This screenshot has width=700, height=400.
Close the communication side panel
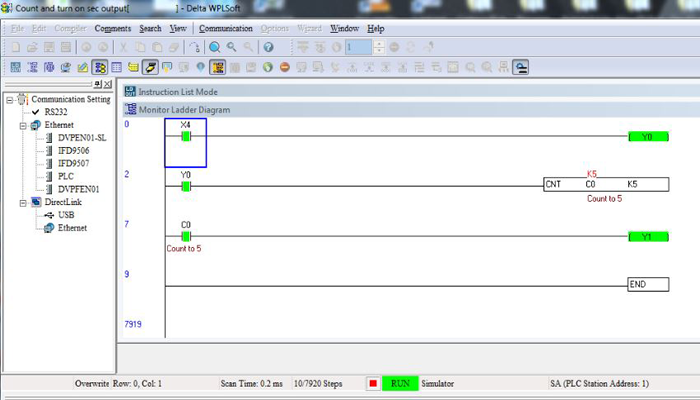[x=108, y=84]
